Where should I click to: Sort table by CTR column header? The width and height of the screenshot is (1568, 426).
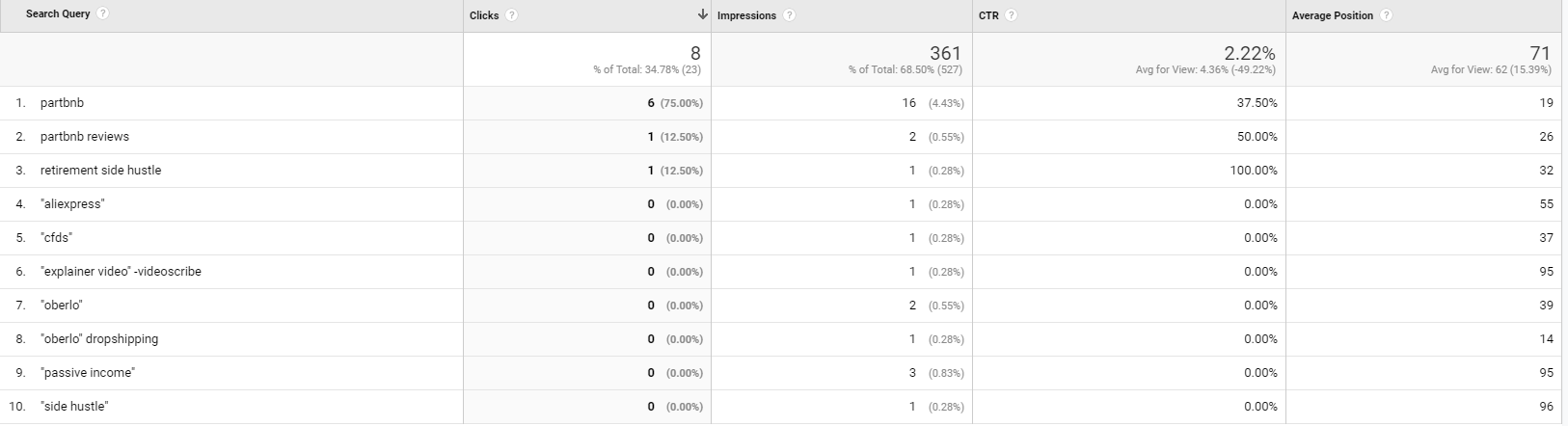(x=988, y=16)
